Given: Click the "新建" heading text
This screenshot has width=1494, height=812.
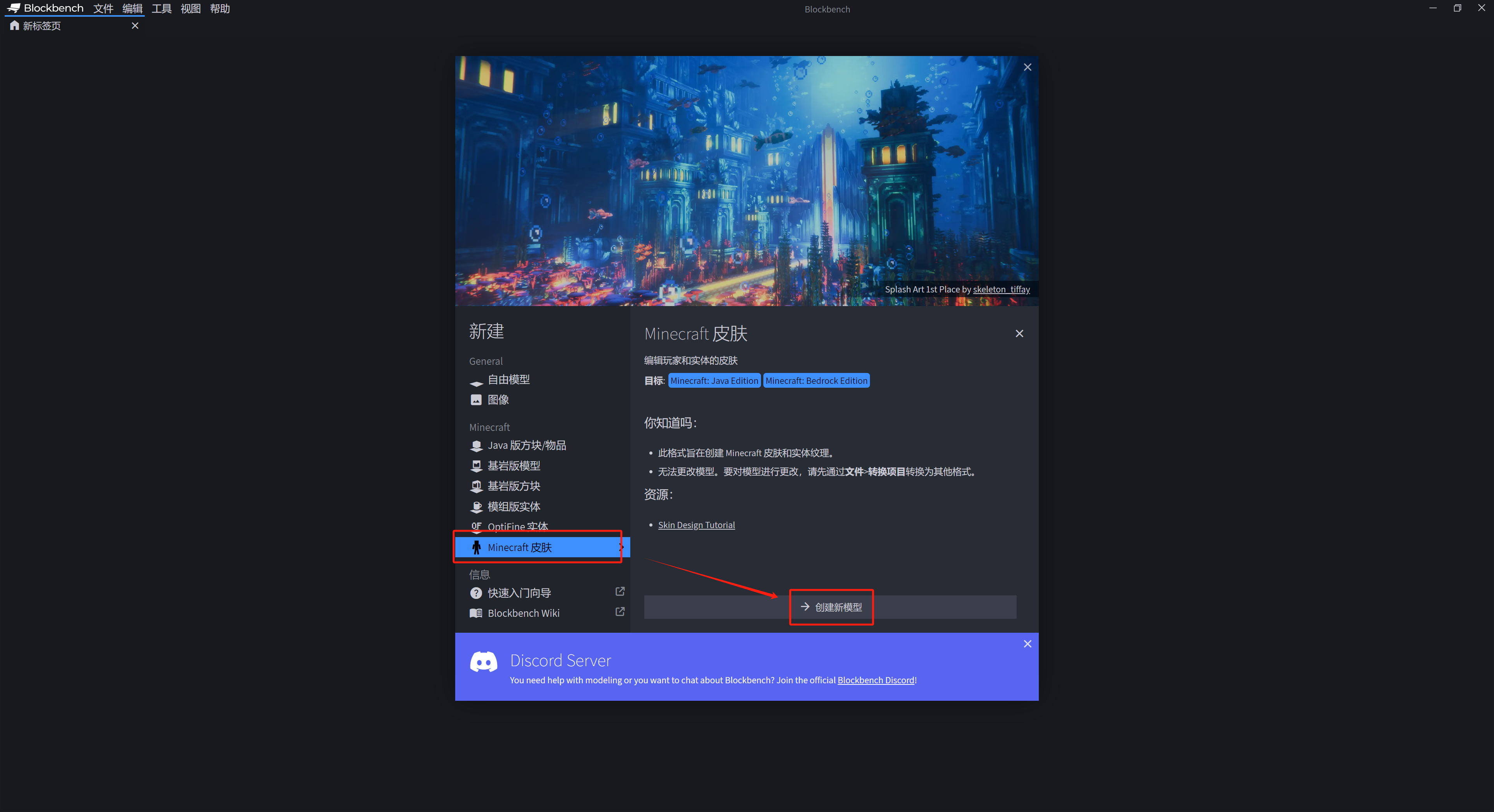Looking at the screenshot, I should [x=486, y=331].
